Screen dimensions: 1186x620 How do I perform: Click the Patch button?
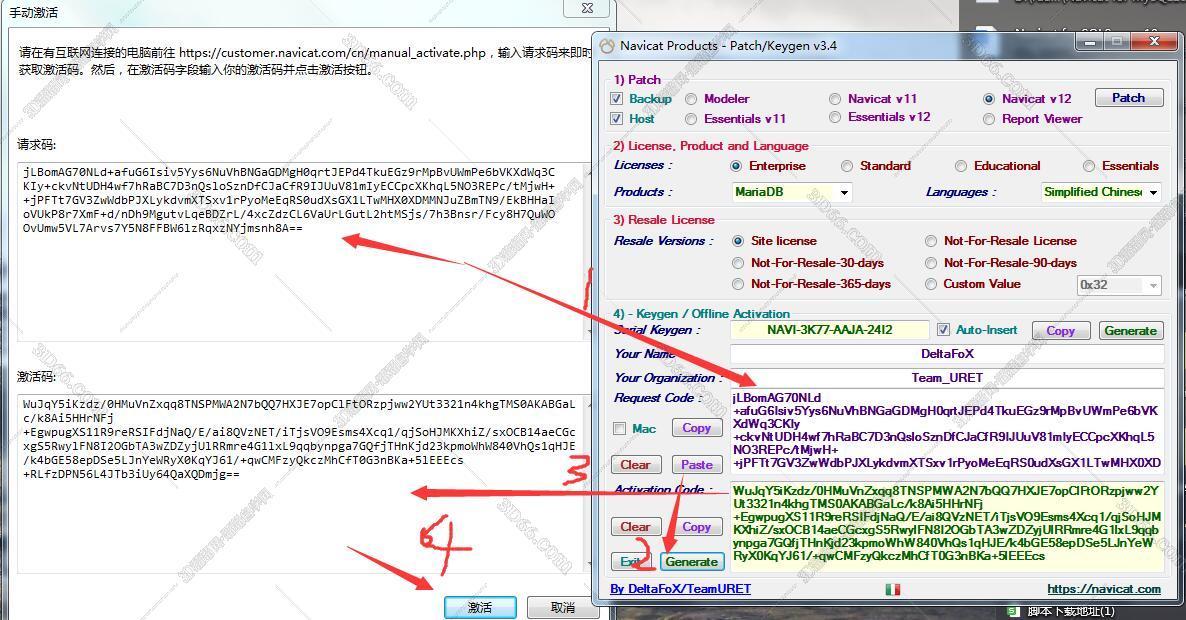tap(1128, 98)
